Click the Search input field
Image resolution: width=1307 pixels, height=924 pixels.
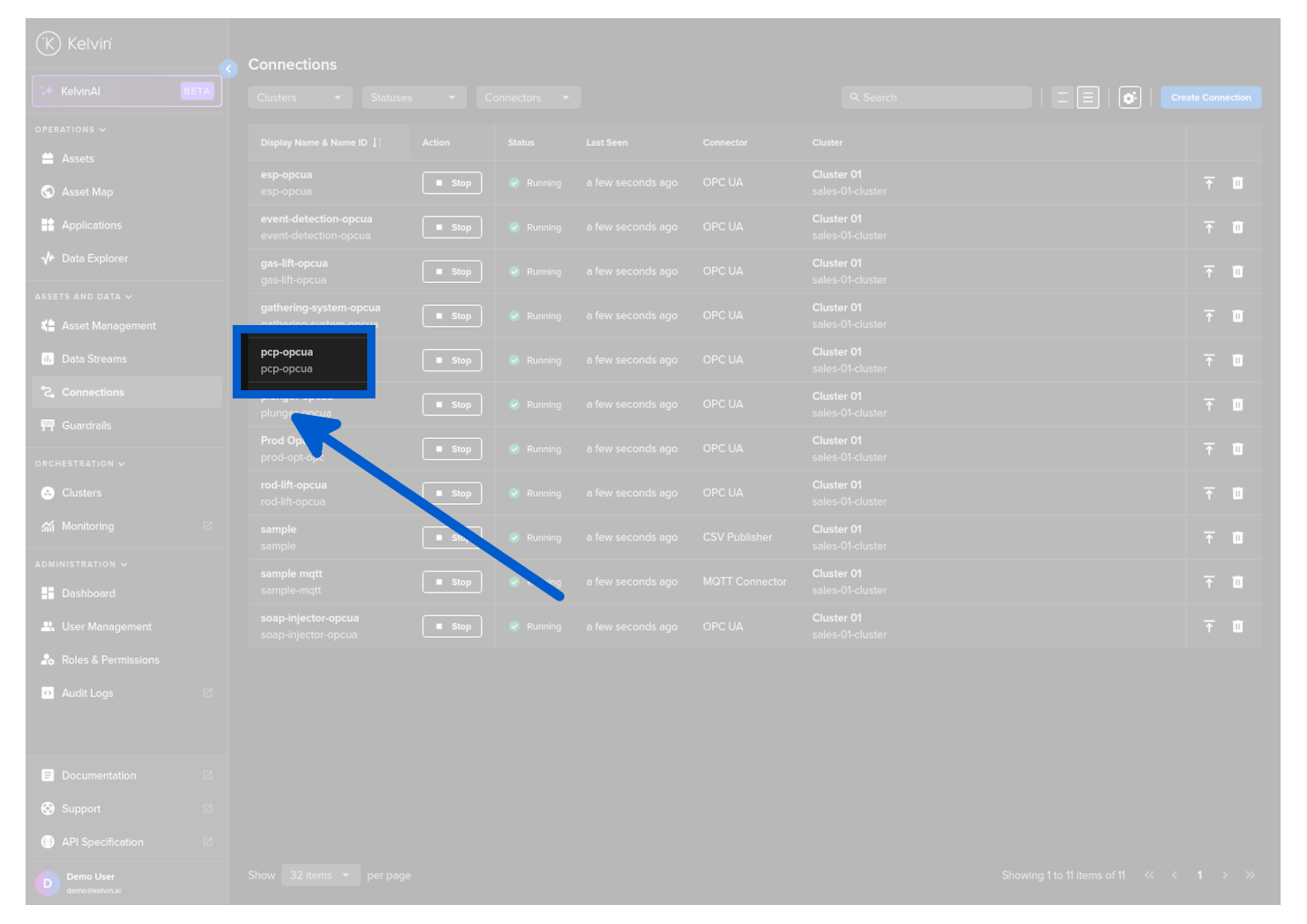(937, 97)
